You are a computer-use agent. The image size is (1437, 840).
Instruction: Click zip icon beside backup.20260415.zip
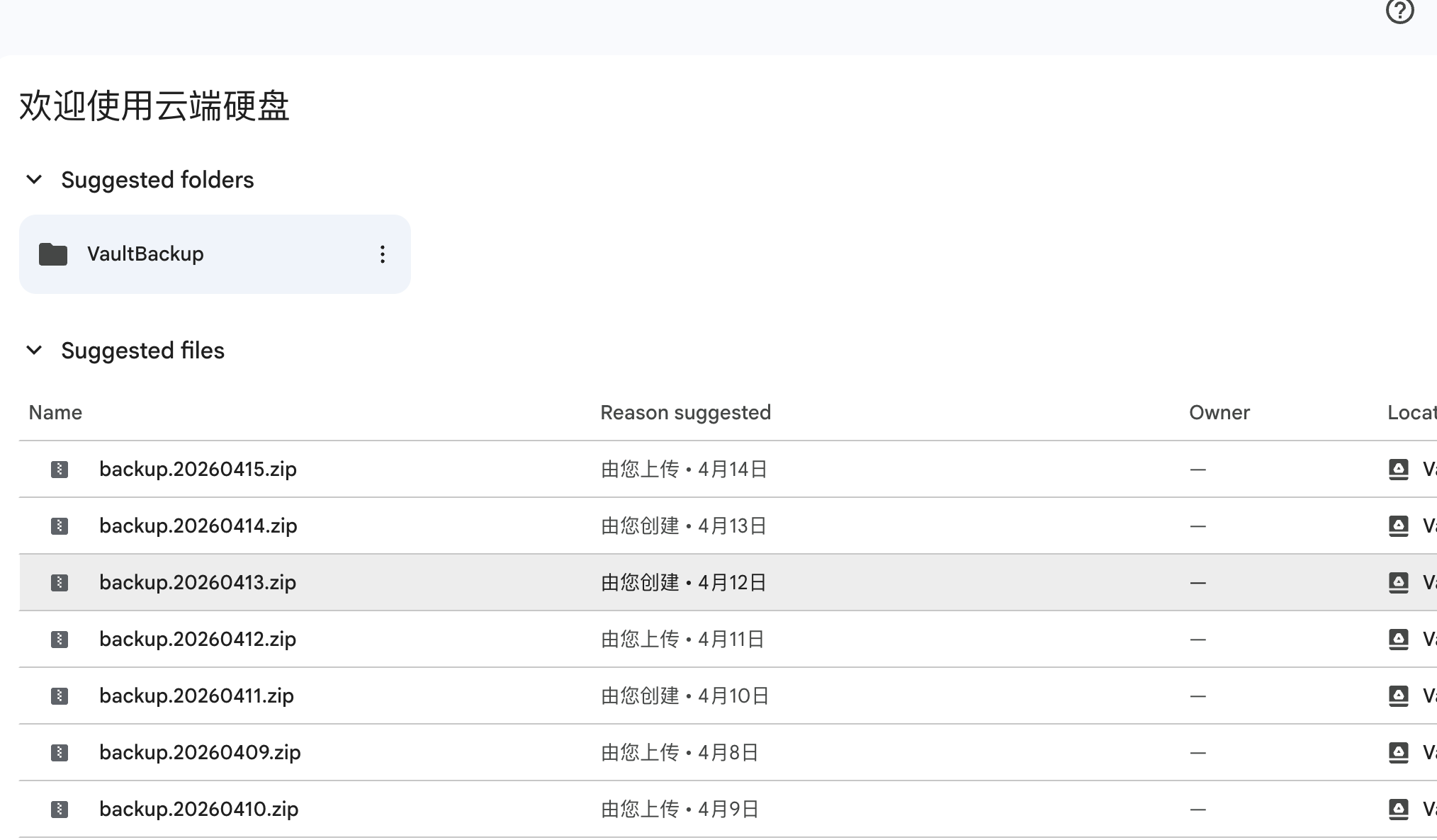coord(60,469)
